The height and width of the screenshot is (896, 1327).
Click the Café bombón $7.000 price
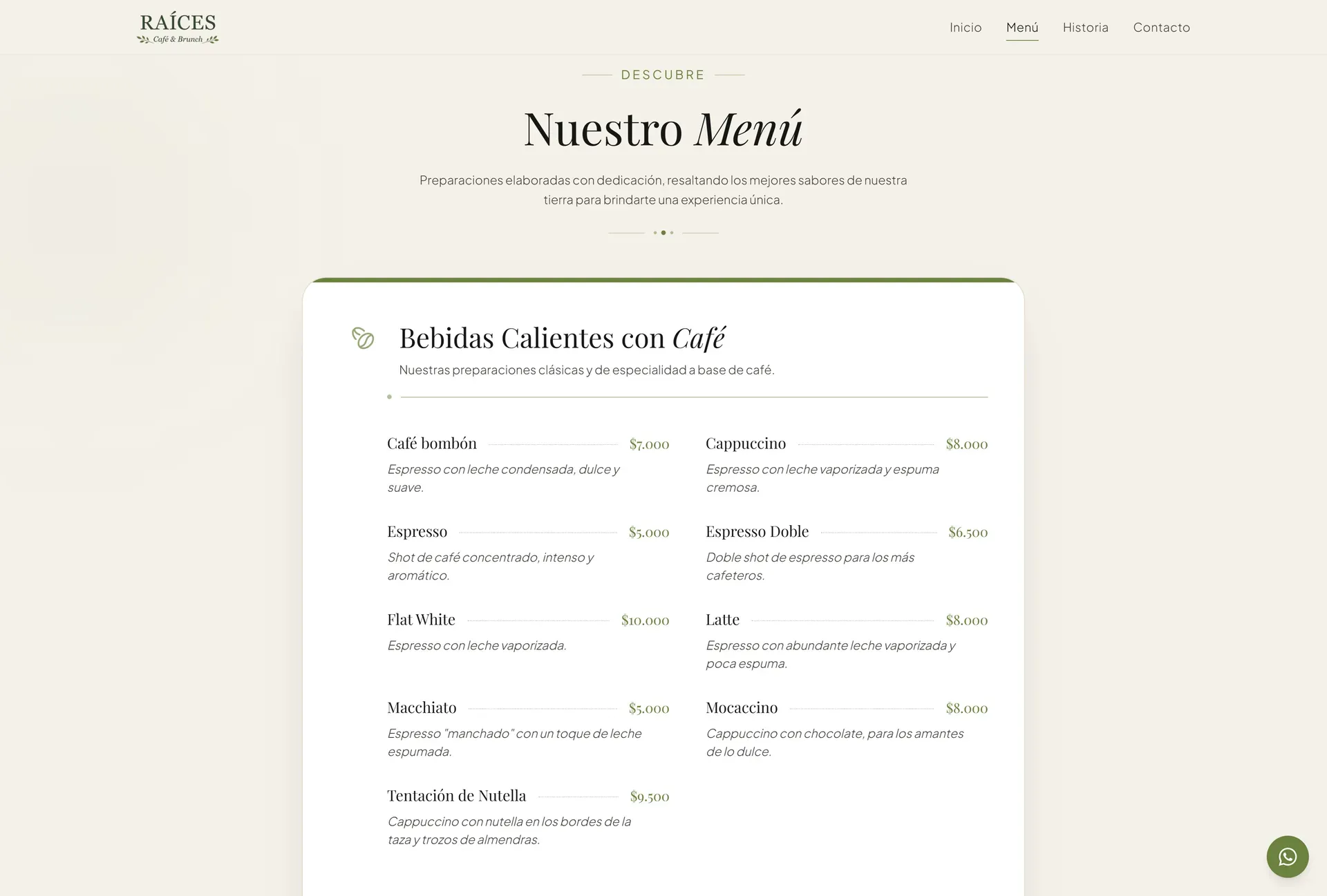pyautogui.click(x=649, y=444)
